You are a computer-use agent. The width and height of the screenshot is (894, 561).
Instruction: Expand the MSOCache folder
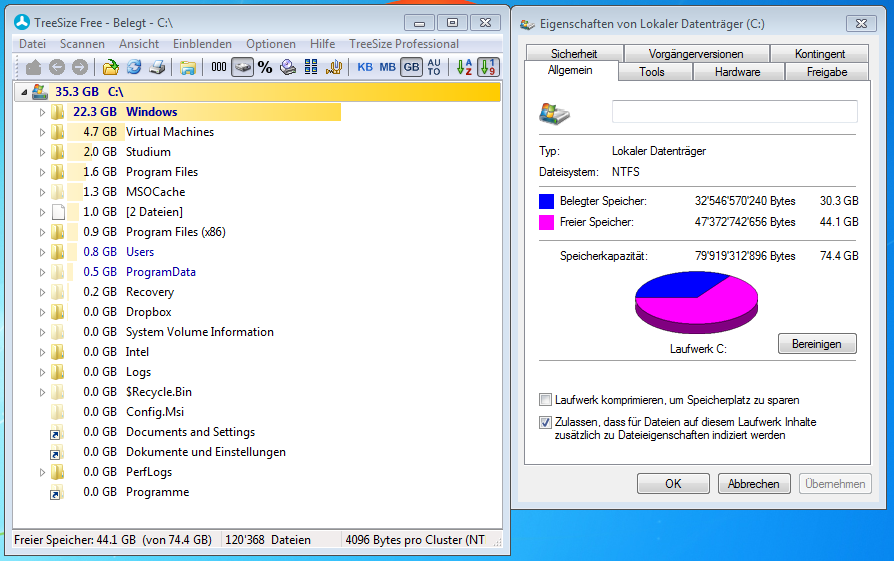(42, 192)
